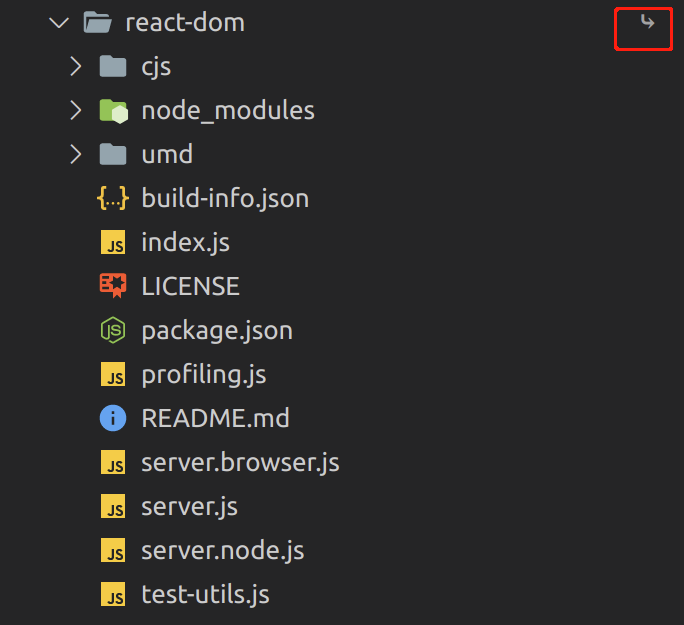The width and height of the screenshot is (684, 625).
Task: Select the server.js file
Action: pyautogui.click(x=189, y=507)
